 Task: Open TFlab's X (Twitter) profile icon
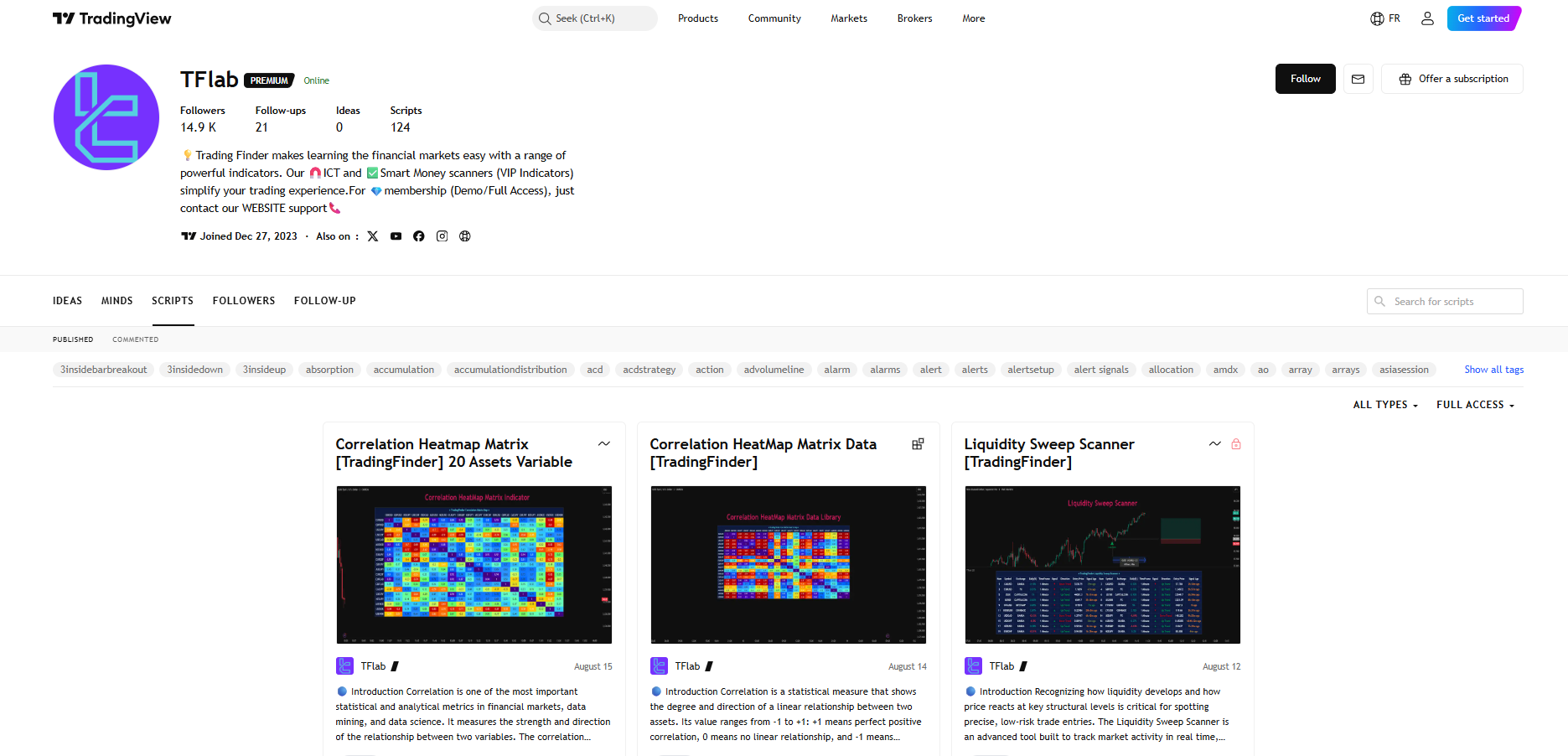coord(373,236)
